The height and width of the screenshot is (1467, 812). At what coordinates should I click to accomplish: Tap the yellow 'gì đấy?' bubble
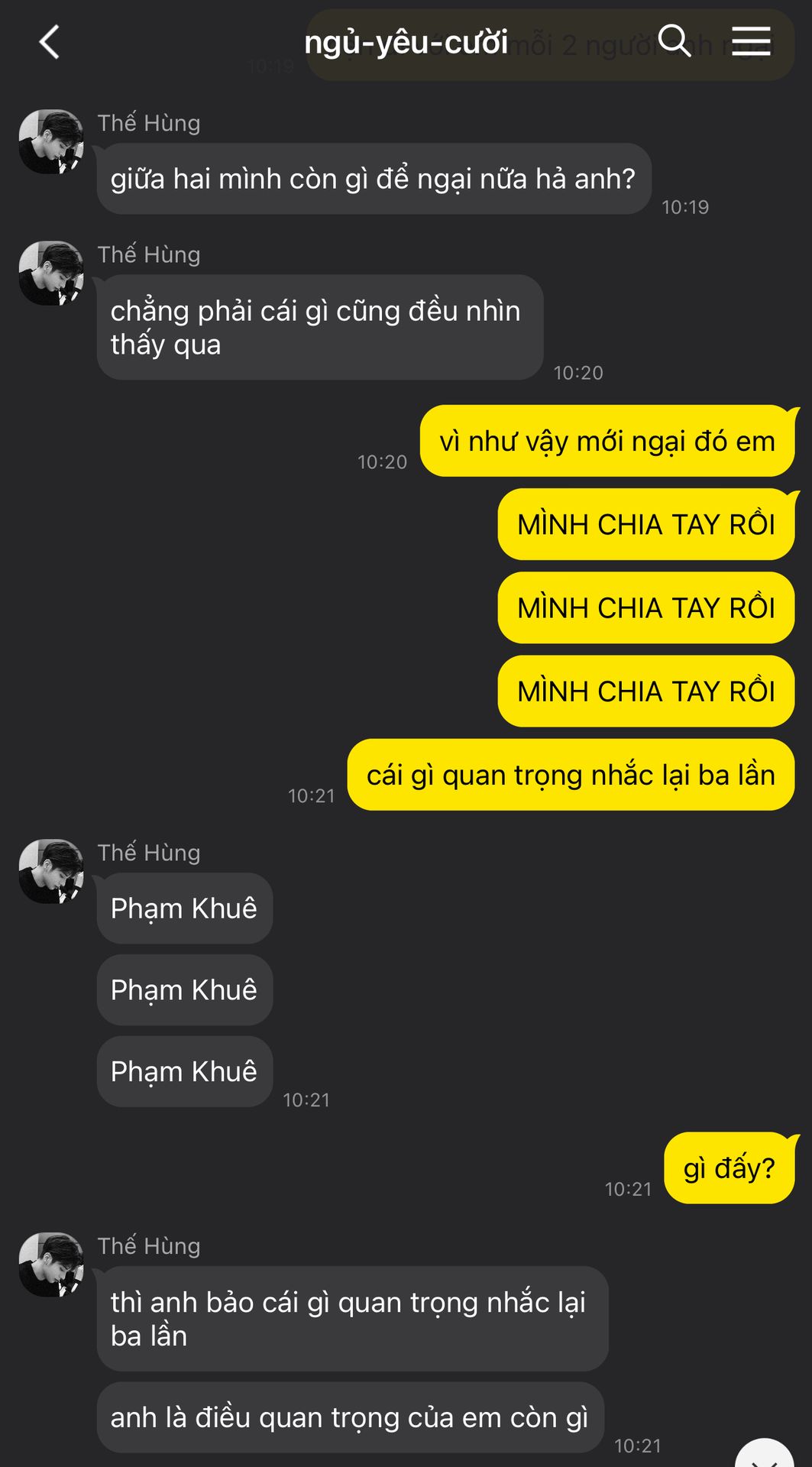(x=730, y=1167)
